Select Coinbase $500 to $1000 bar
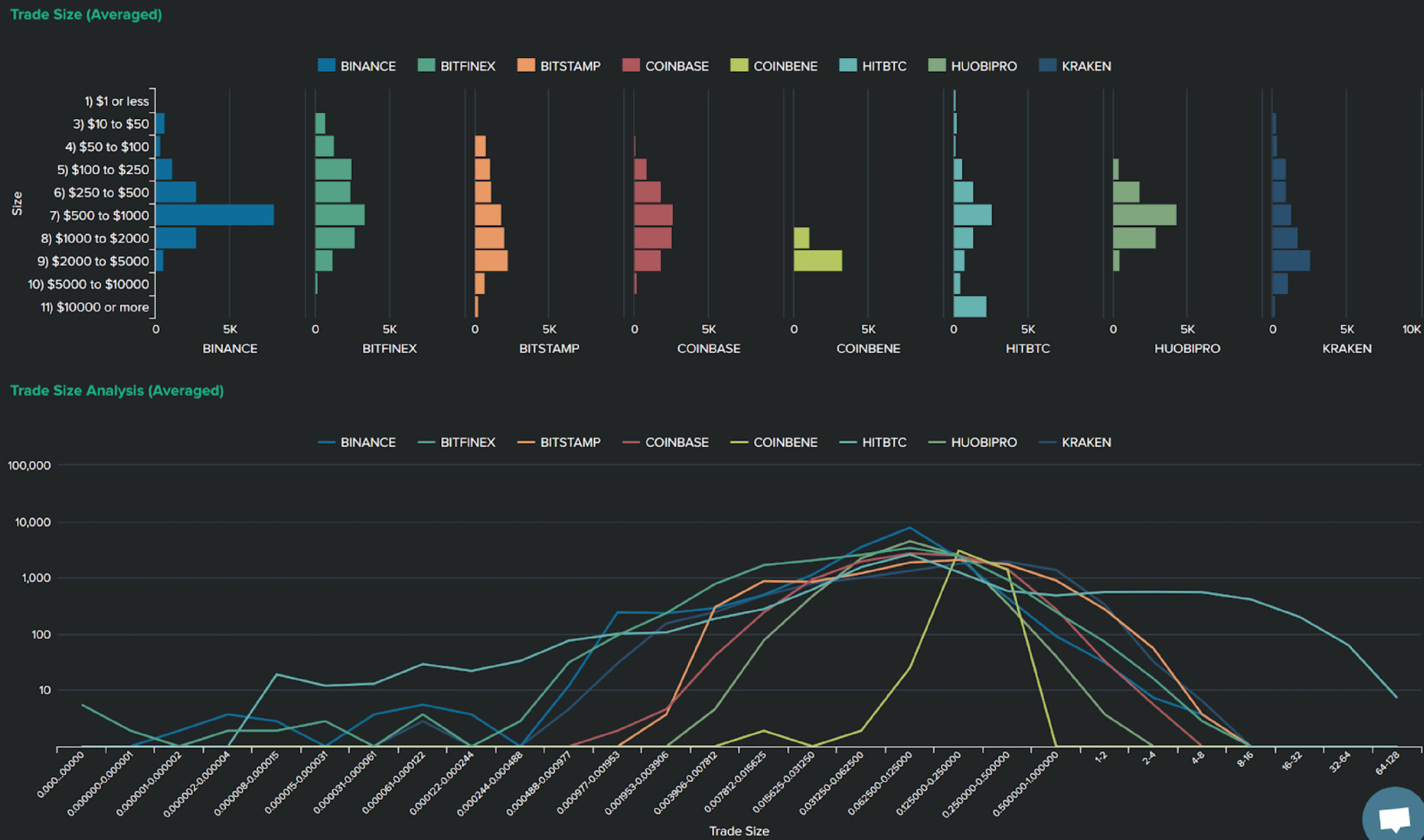This screenshot has height=840, width=1424. pos(653,215)
